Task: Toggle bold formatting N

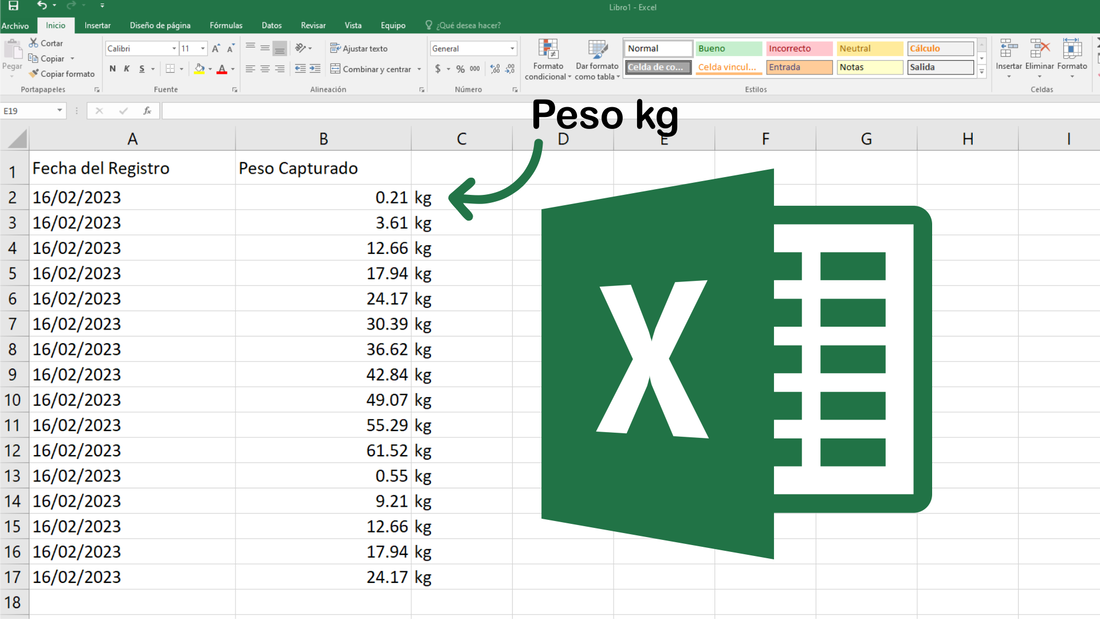Action: (112, 69)
